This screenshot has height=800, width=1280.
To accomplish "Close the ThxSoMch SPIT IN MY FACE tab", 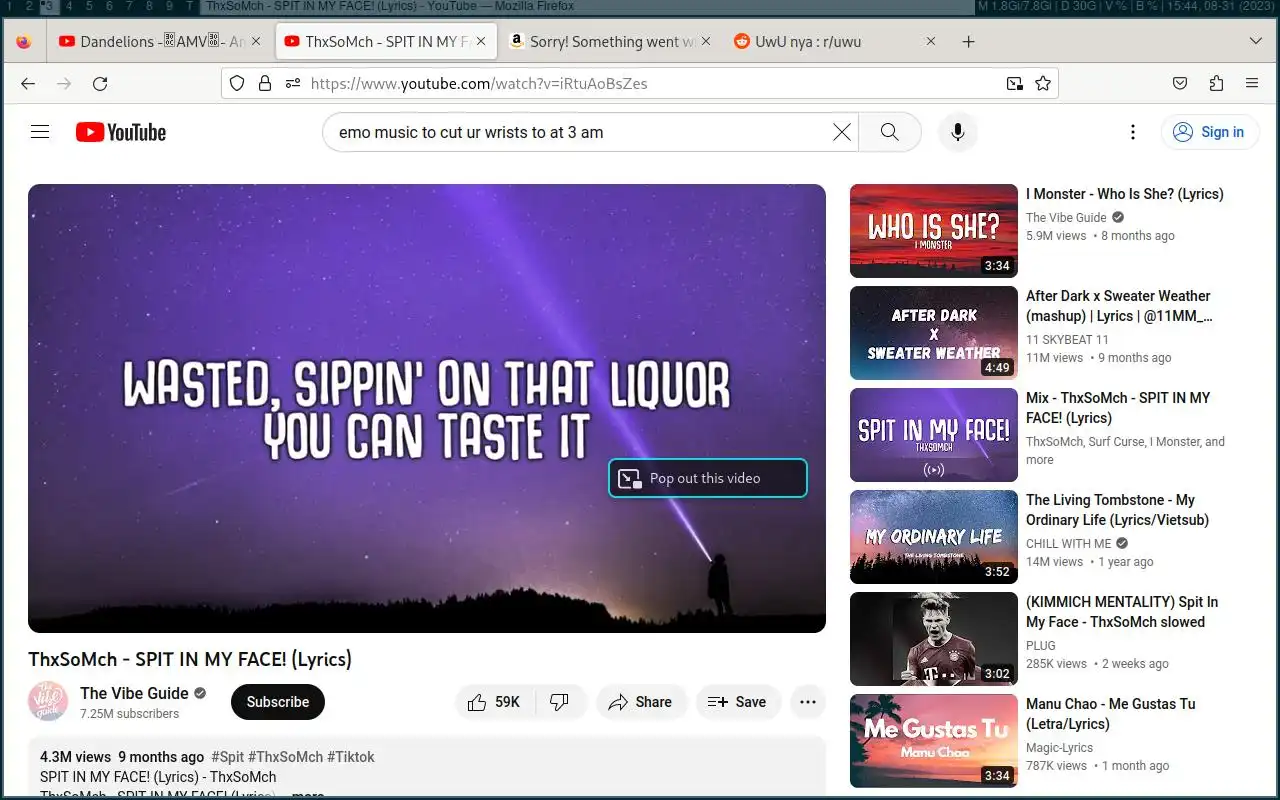I will tap(481, 42).
